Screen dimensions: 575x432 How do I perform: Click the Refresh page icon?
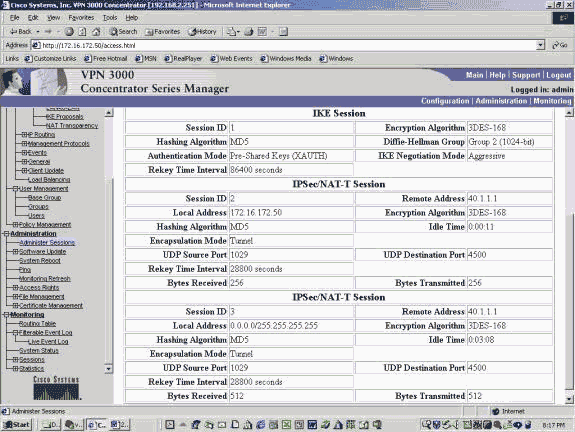click(83, 32)
